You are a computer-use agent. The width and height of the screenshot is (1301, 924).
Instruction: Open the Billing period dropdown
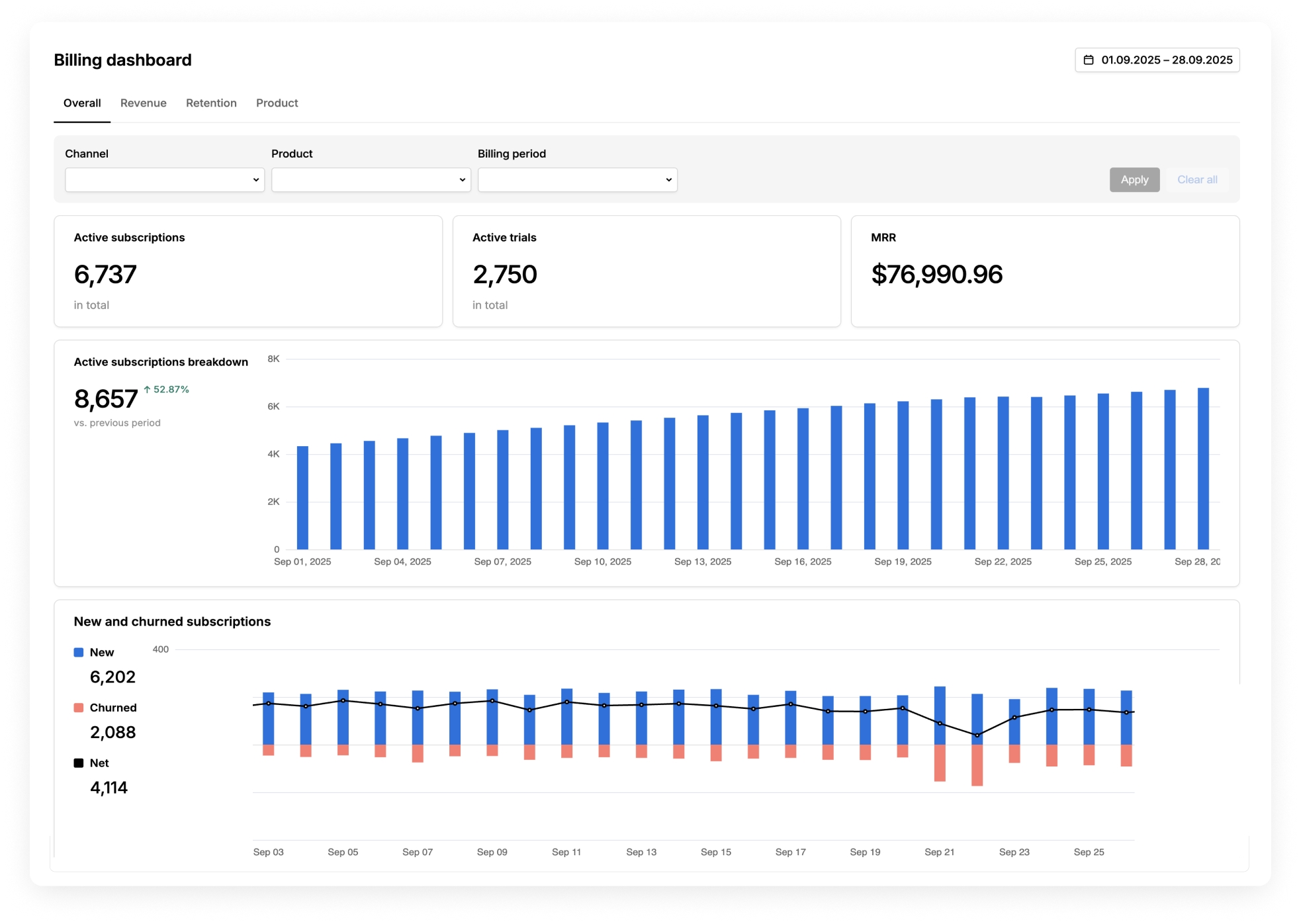tap(577, 179)
